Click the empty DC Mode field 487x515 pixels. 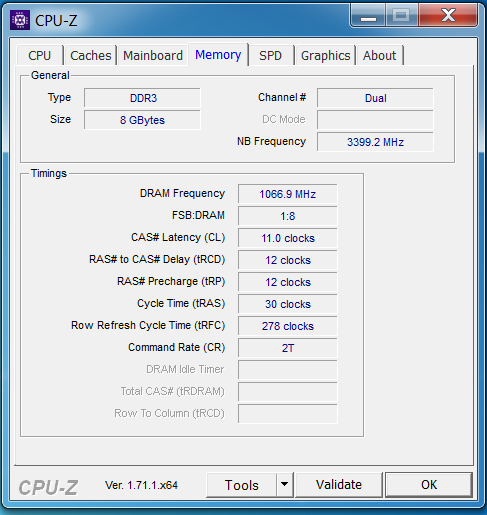pyautogui.click(x=375, y=120)
